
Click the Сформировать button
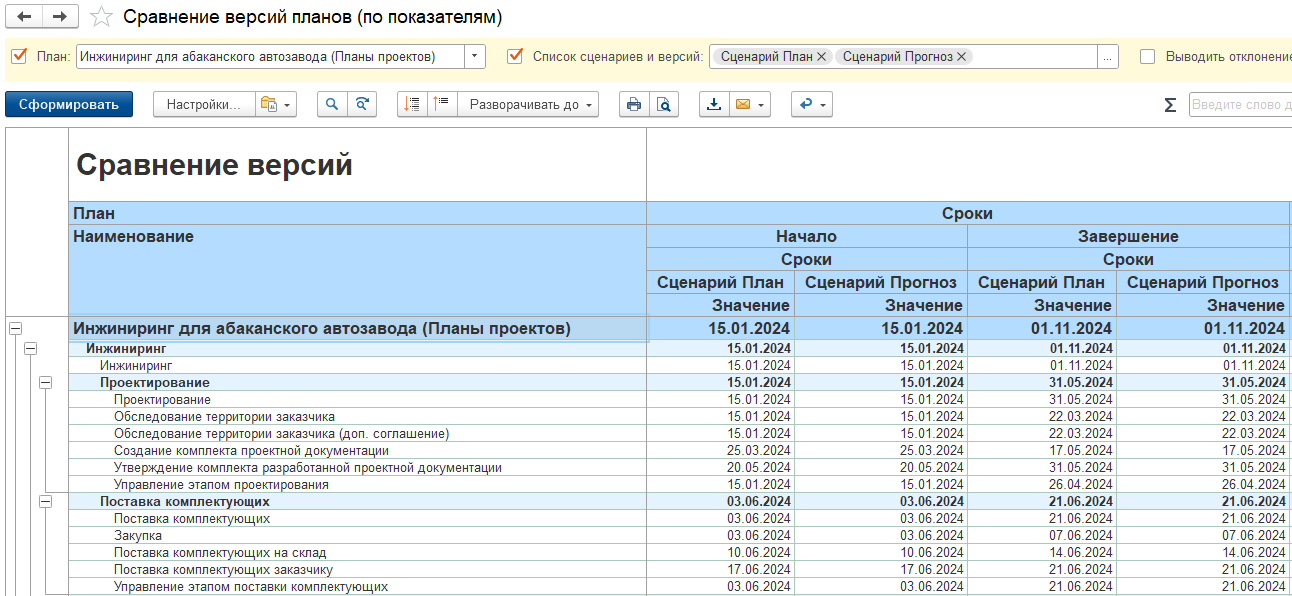(x=68, y=104)
